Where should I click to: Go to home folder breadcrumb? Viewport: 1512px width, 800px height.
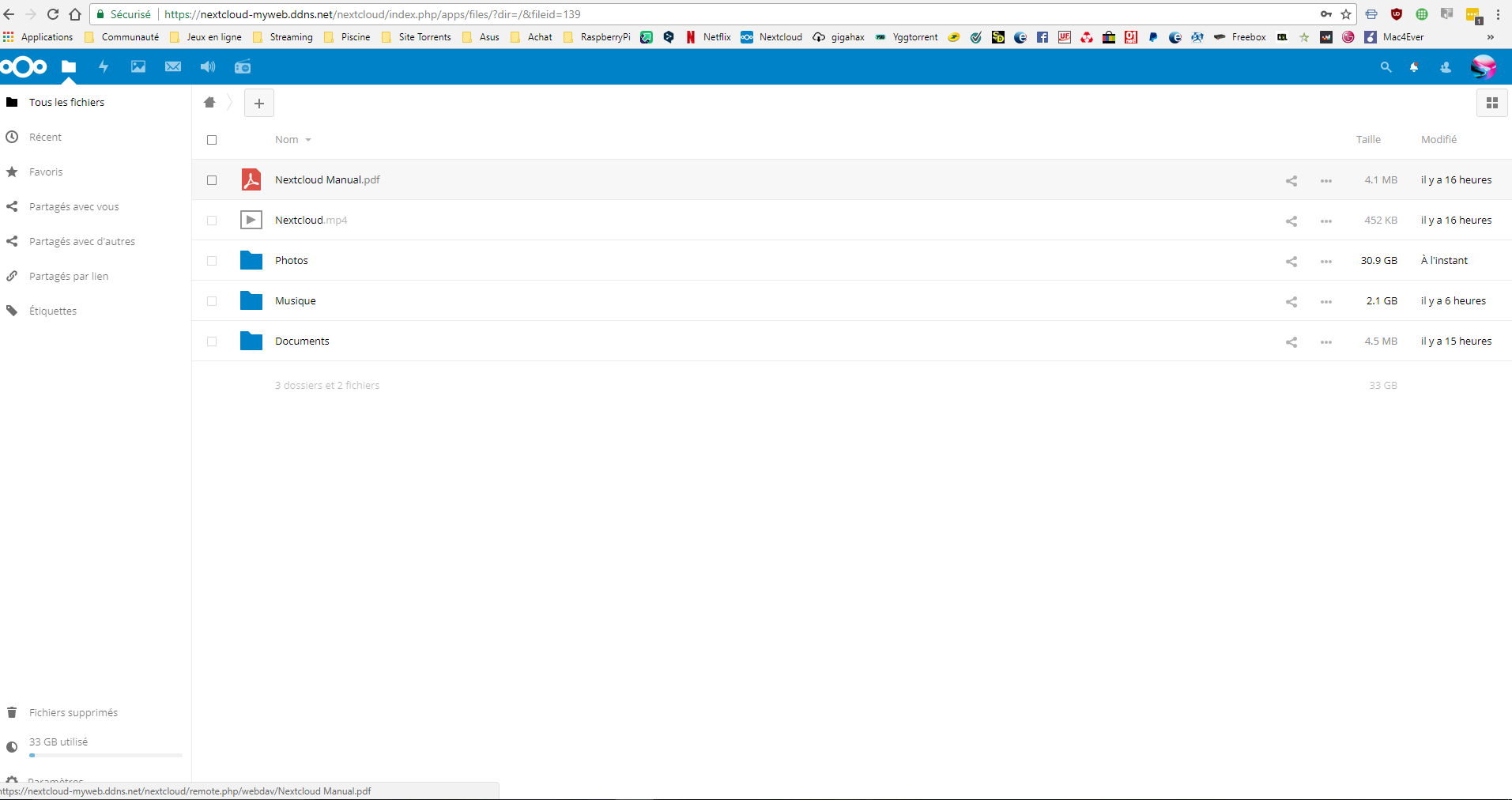[209, 103]
